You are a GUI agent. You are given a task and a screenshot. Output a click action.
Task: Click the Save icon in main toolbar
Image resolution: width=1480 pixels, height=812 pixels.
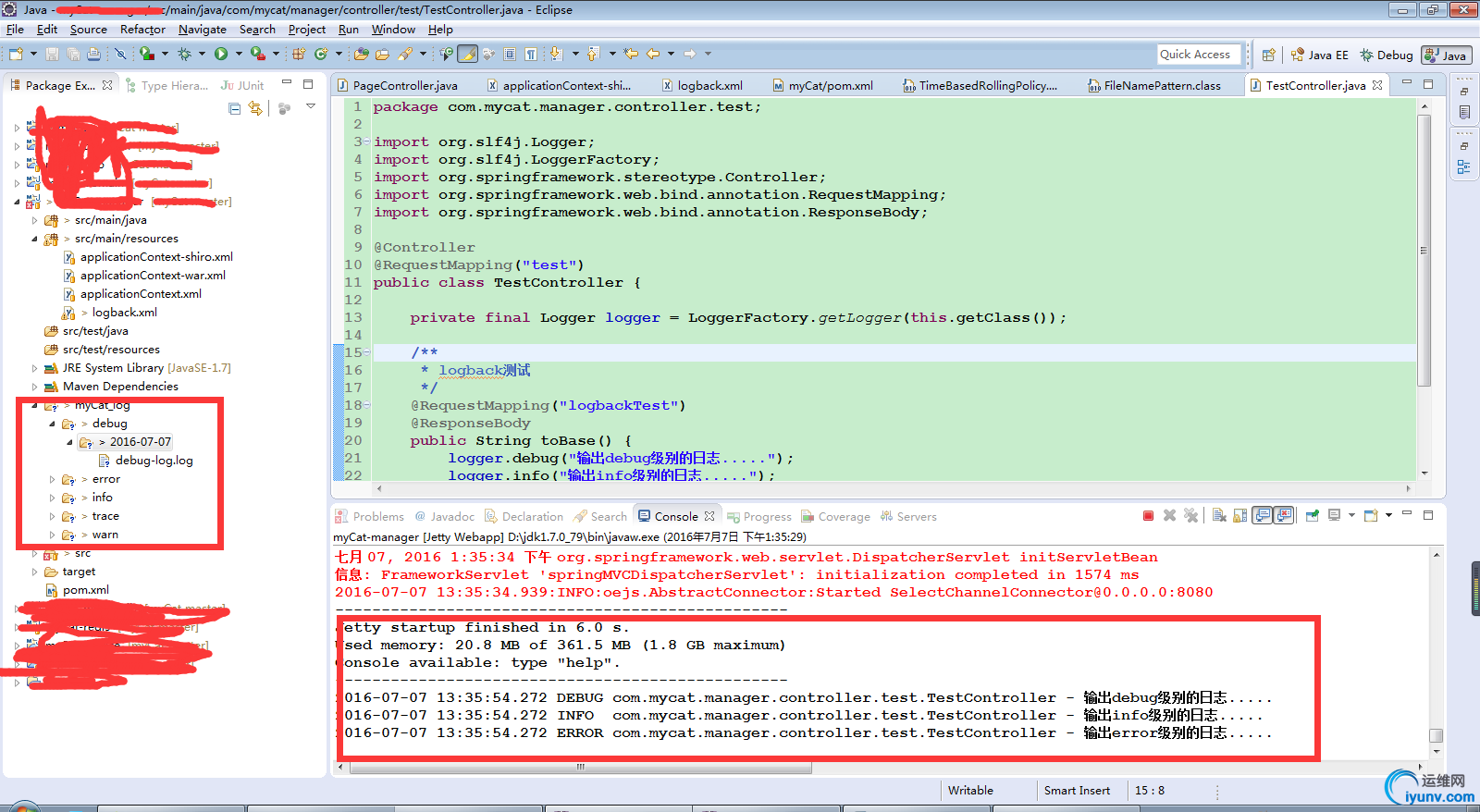point(53,55)
